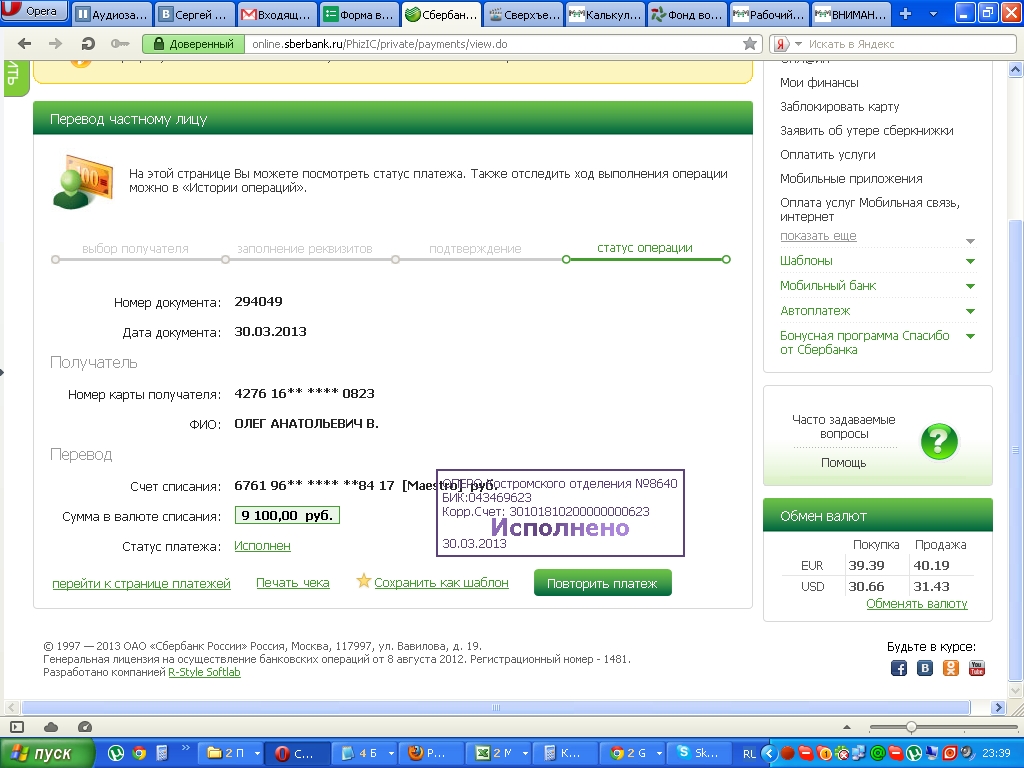Screen dimensions: 1024x768
Task: Open 'Помощь' link in FAQ box
Action: tap(843, 462)
